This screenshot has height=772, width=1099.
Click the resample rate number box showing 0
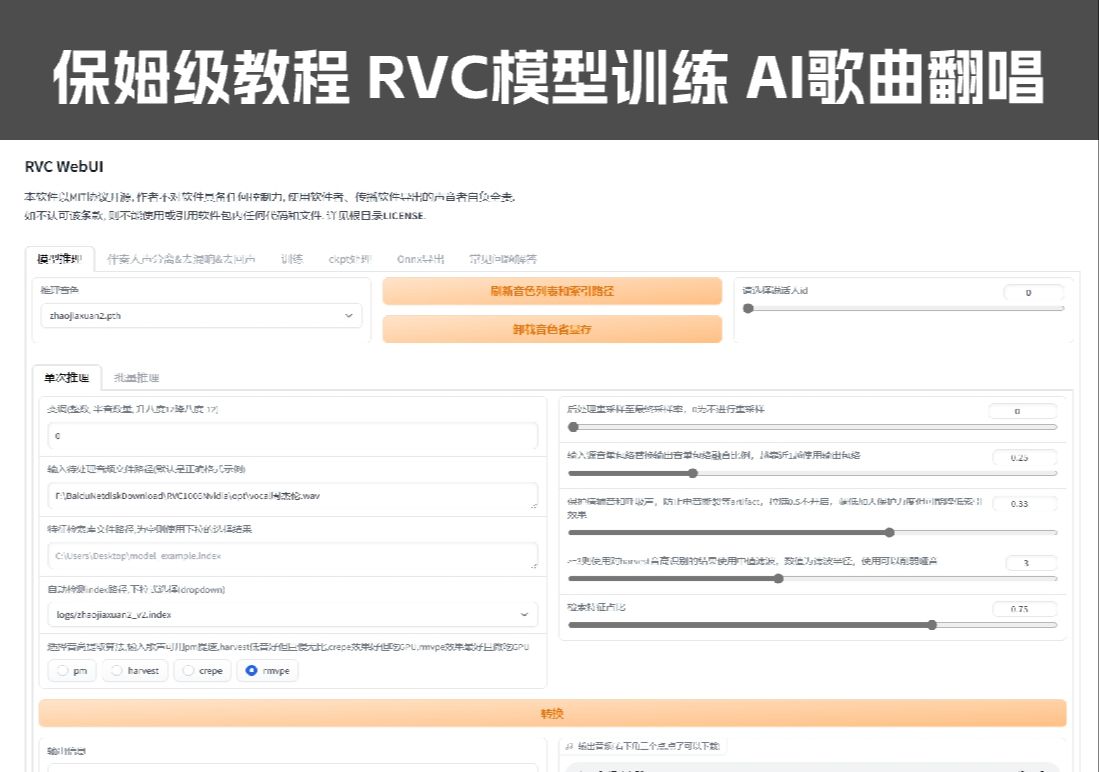tap(1022, 411)
